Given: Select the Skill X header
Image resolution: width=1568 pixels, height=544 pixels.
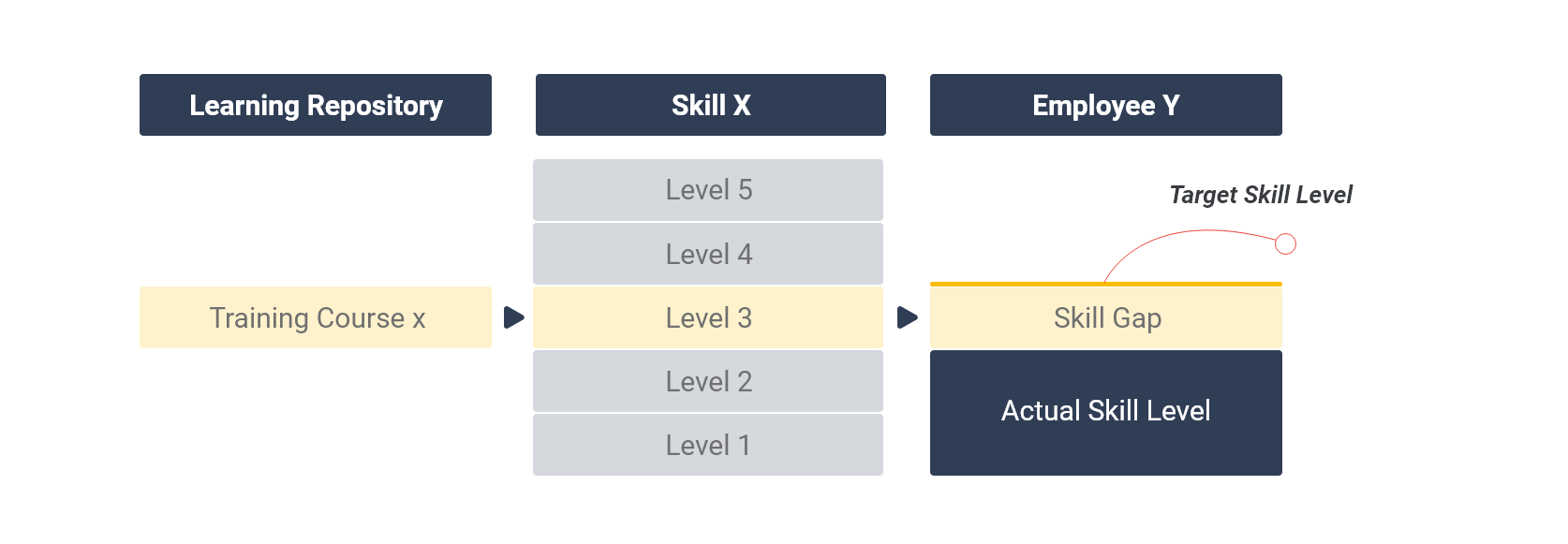Looking at the screenshot, I should (x=710, y=105).
